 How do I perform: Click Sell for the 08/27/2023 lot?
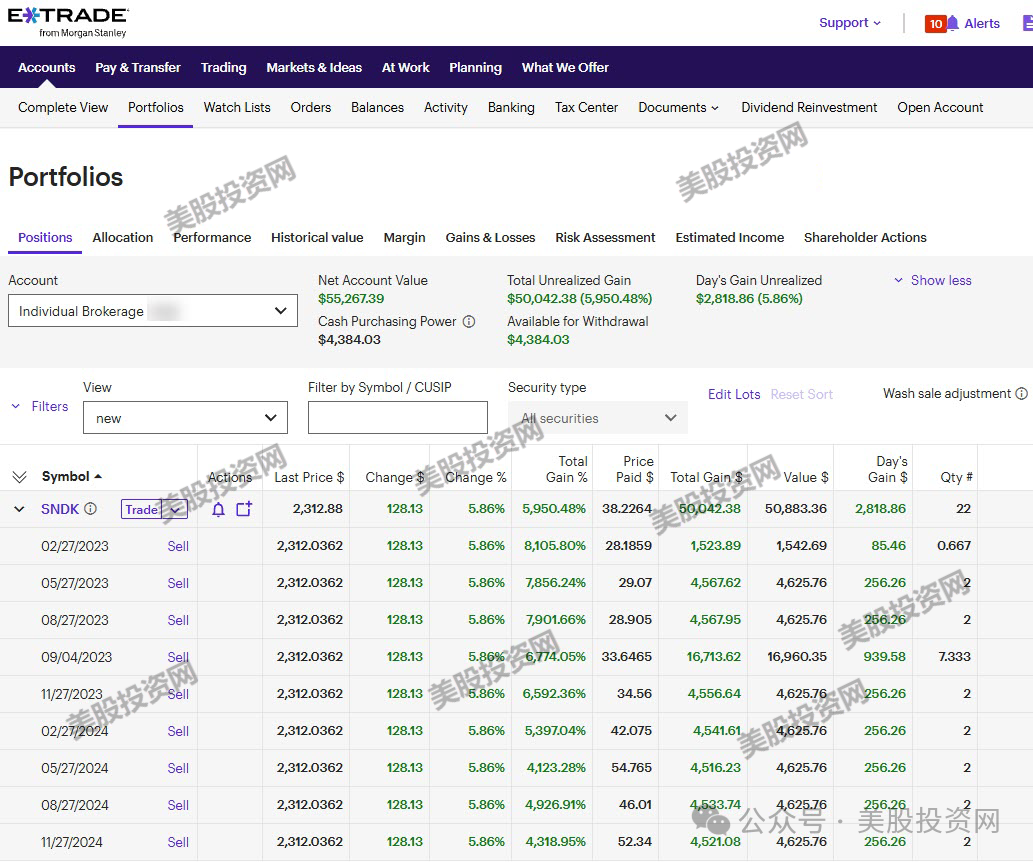178,620
